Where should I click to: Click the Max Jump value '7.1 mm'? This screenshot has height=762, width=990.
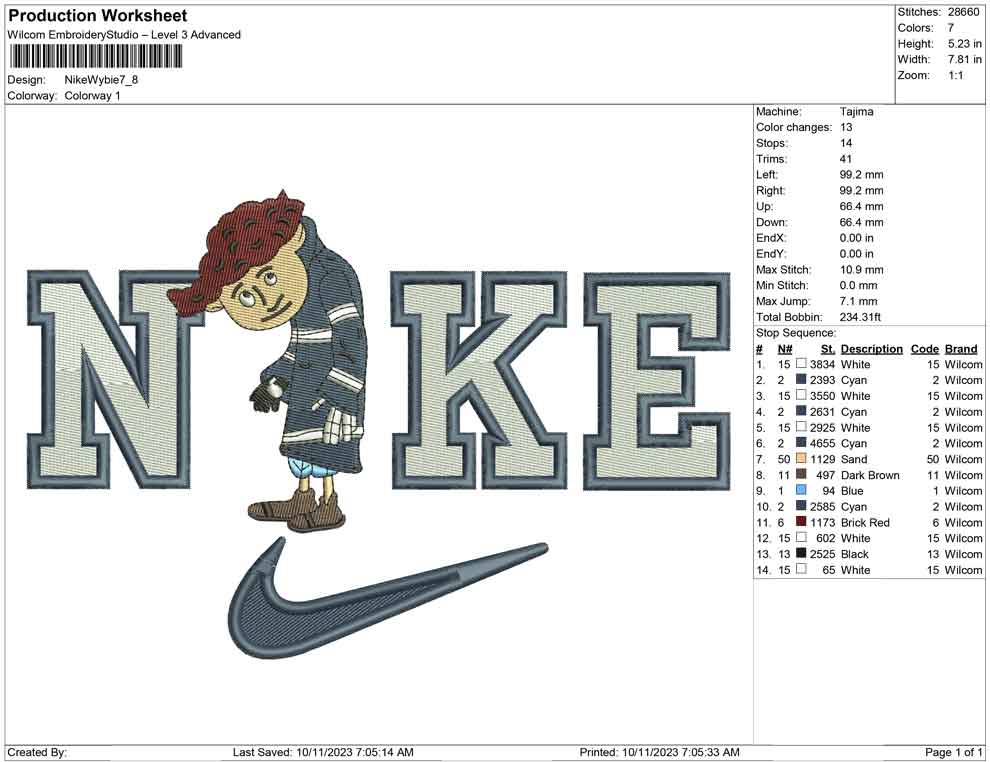coord(859,301)
